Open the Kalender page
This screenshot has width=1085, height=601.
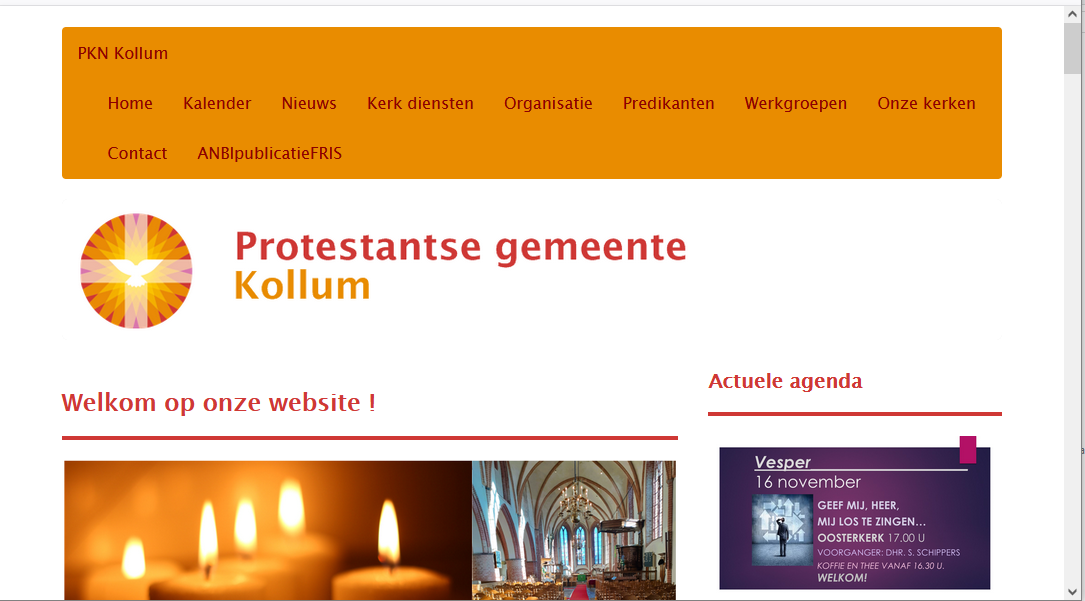click(217, 104)
